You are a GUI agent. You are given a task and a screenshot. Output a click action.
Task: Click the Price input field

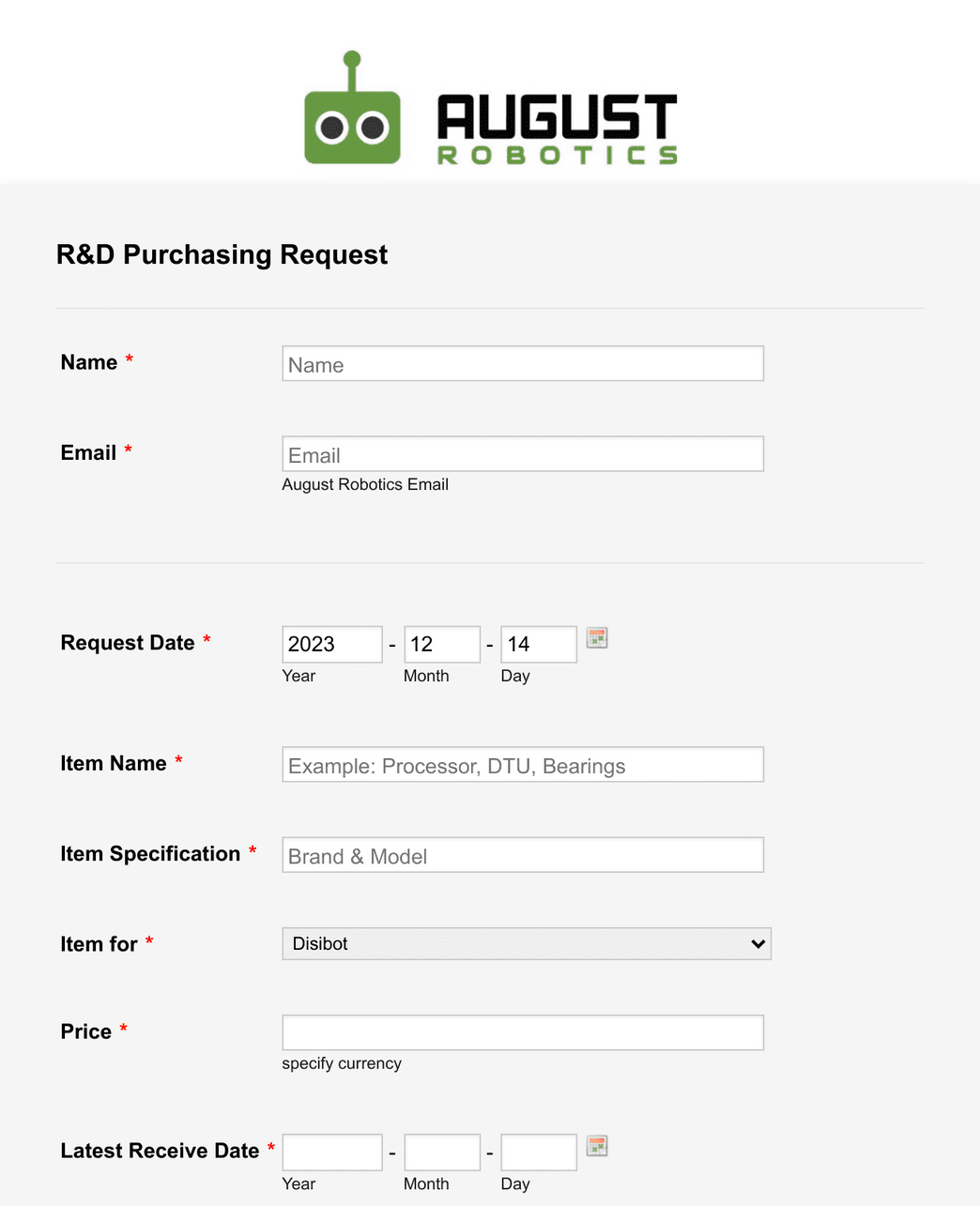tap(522, 1031)
